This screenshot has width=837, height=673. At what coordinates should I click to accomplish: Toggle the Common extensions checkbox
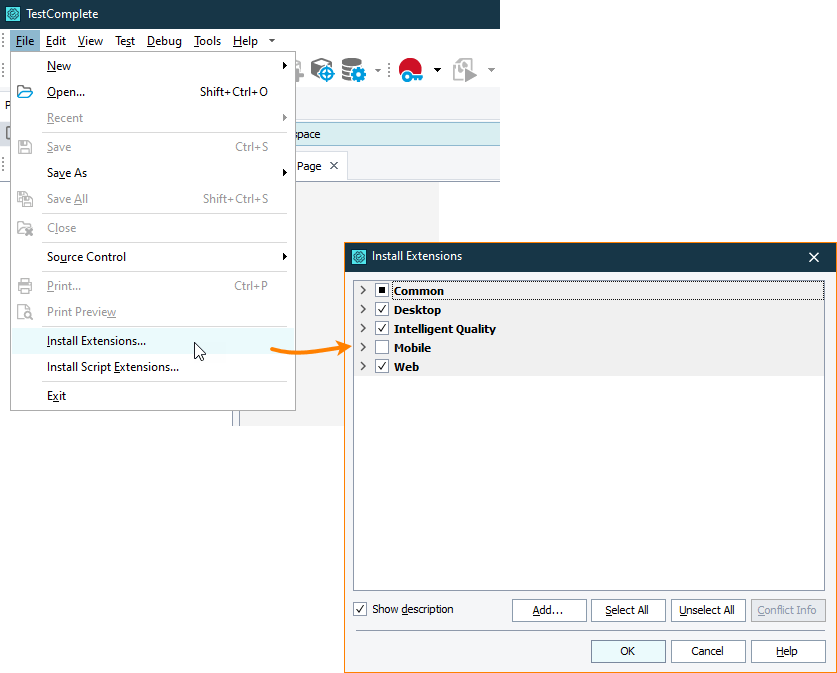pyautogui.click(x=382, y=290)
